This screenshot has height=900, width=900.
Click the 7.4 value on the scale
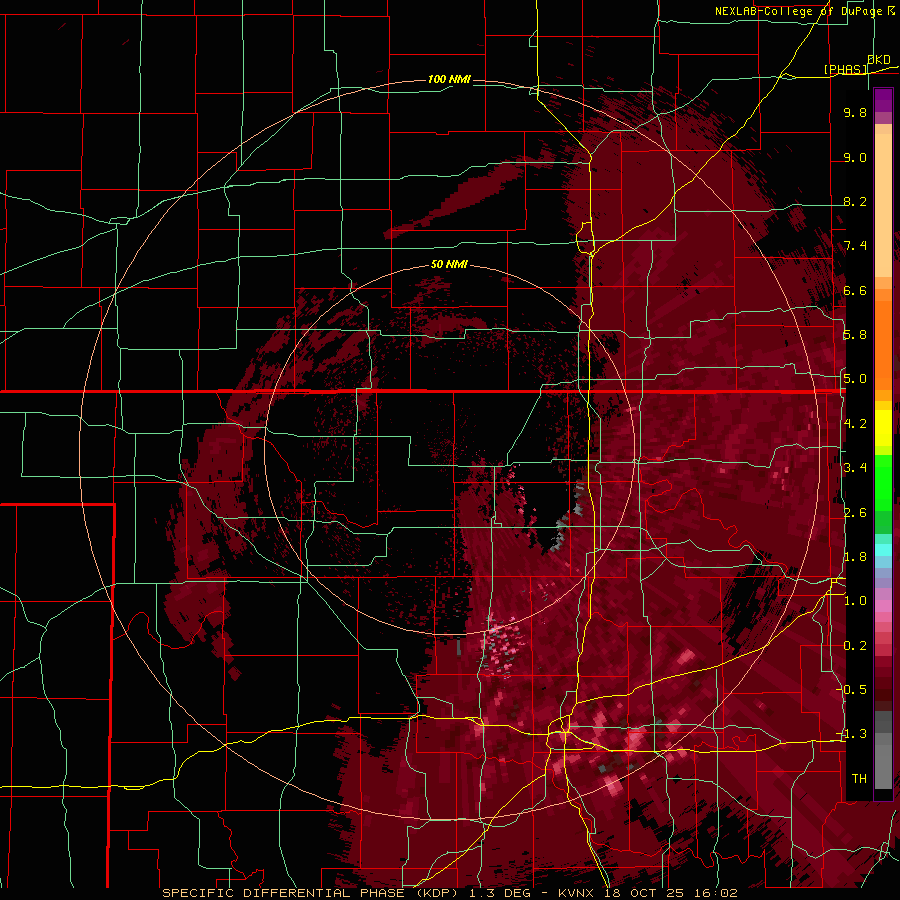855,246
